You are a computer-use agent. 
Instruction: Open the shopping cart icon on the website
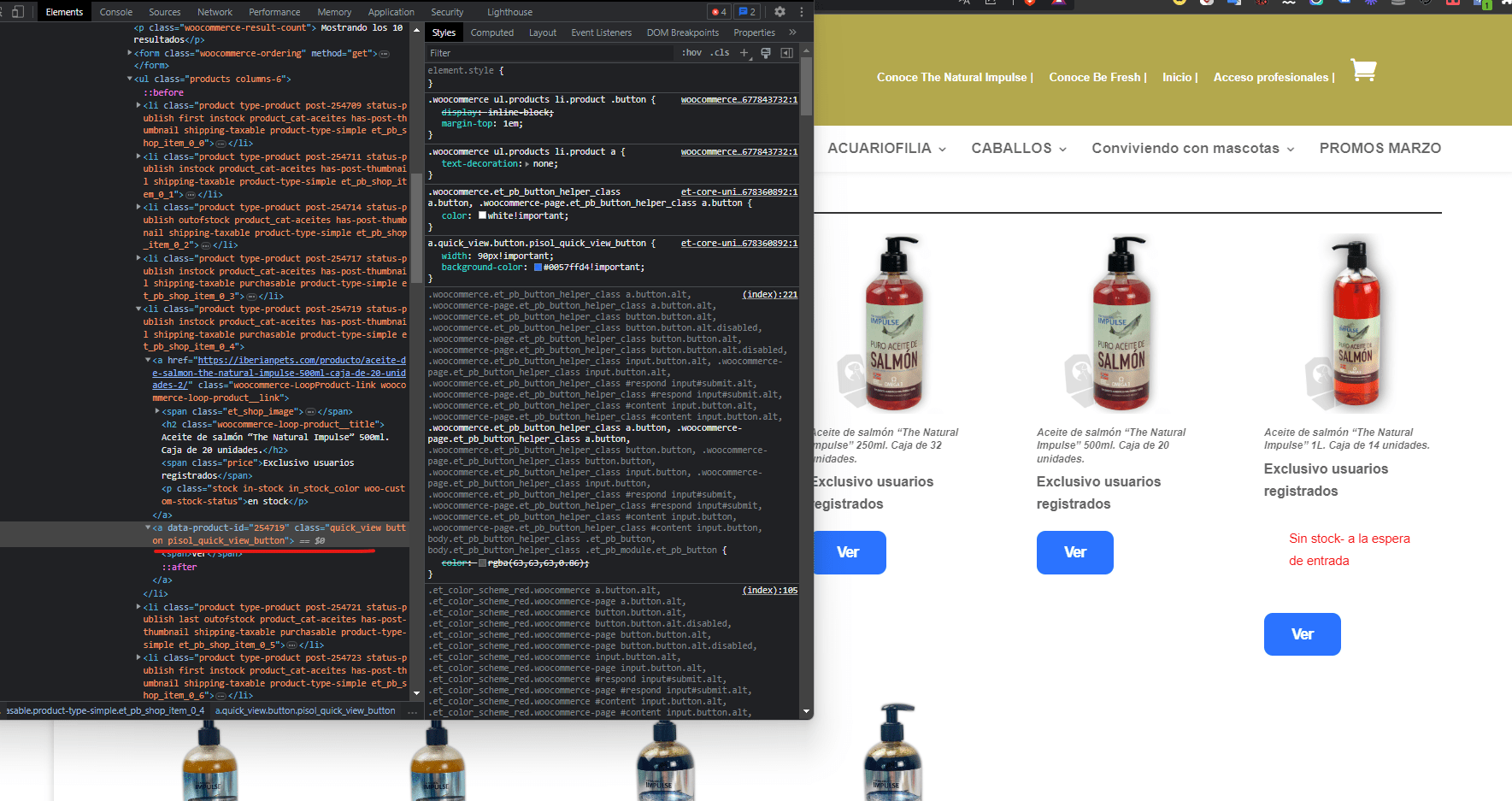[1363, 69]
